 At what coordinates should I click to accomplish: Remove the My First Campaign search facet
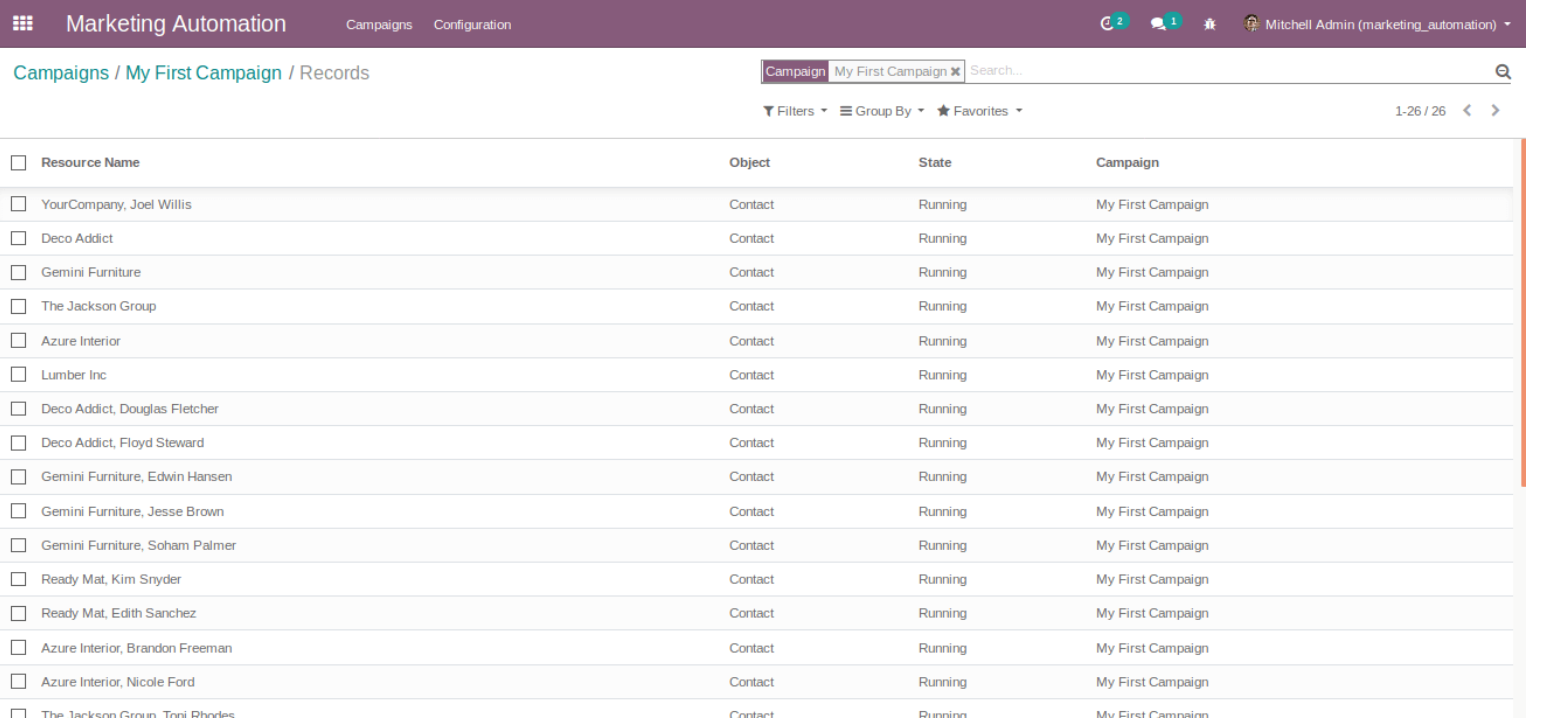coord(955,72)
